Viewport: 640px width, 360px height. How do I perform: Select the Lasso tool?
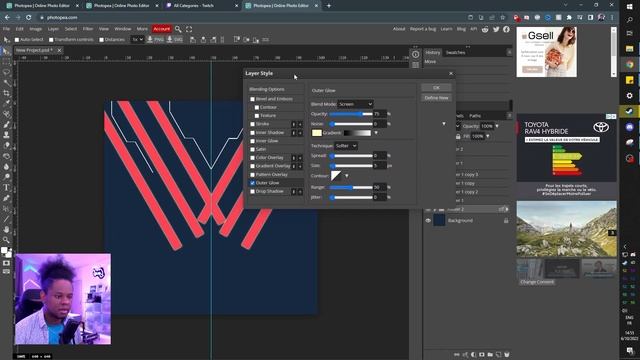(6, 73)
